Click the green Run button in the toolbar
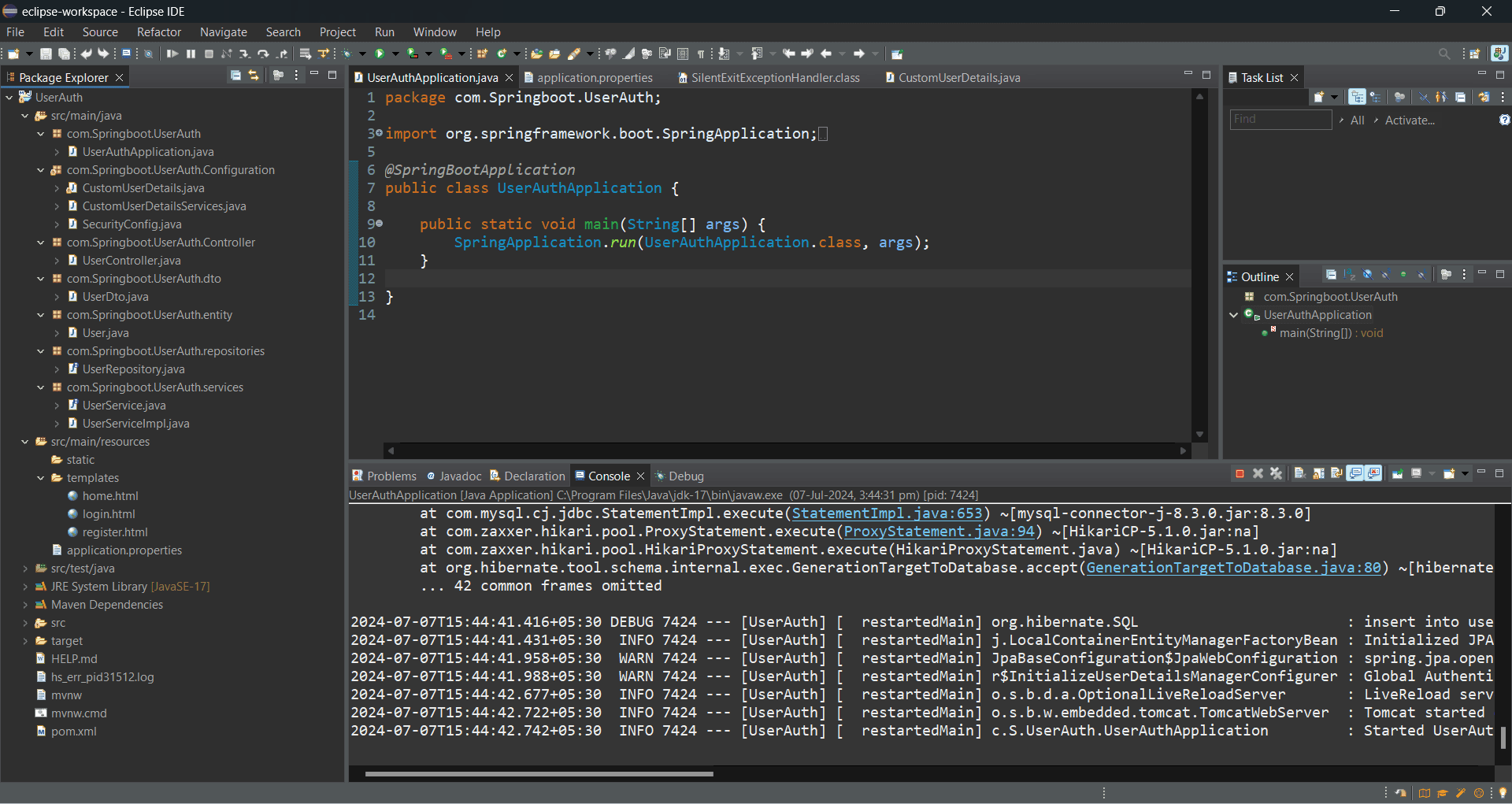The image size is (1512, 804). (380, 54)
